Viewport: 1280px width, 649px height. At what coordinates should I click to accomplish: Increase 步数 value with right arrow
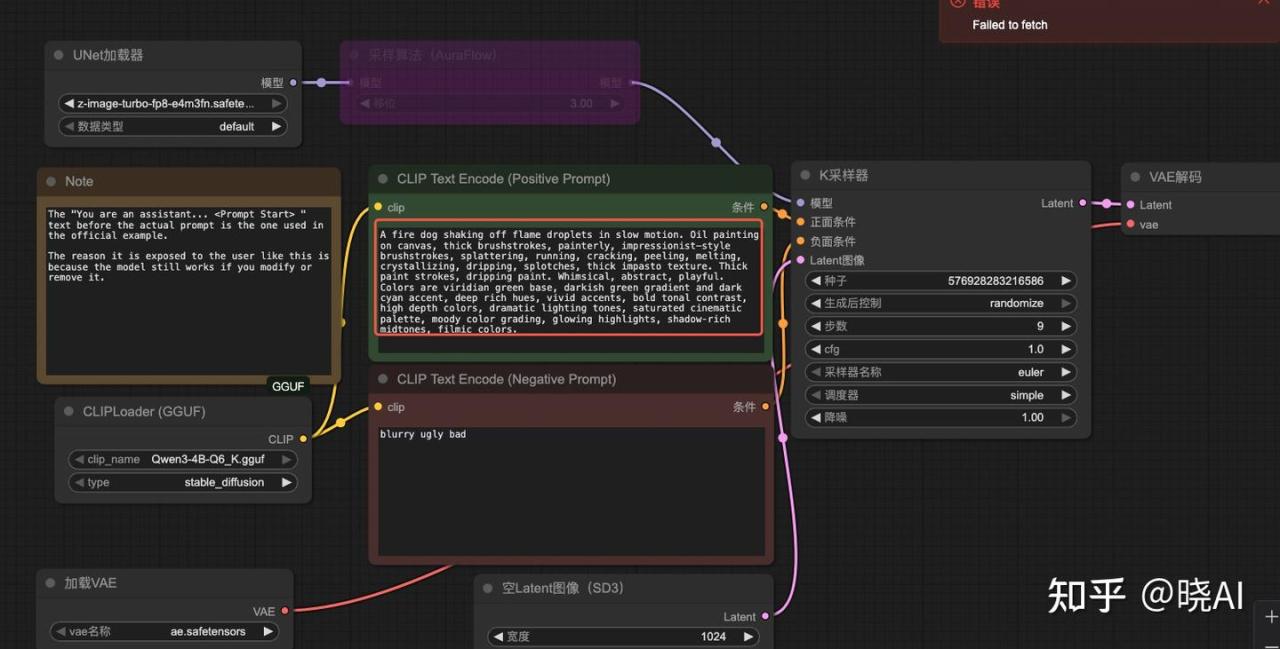pos(1066,326)
